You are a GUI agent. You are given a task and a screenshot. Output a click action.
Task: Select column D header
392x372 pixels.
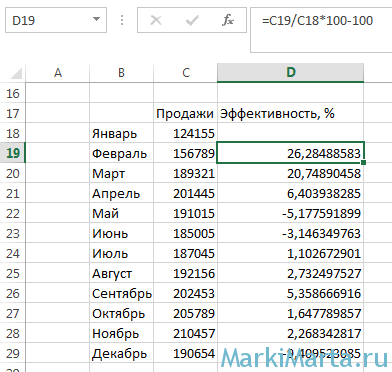pyautogui.click(x=291, y=73)
